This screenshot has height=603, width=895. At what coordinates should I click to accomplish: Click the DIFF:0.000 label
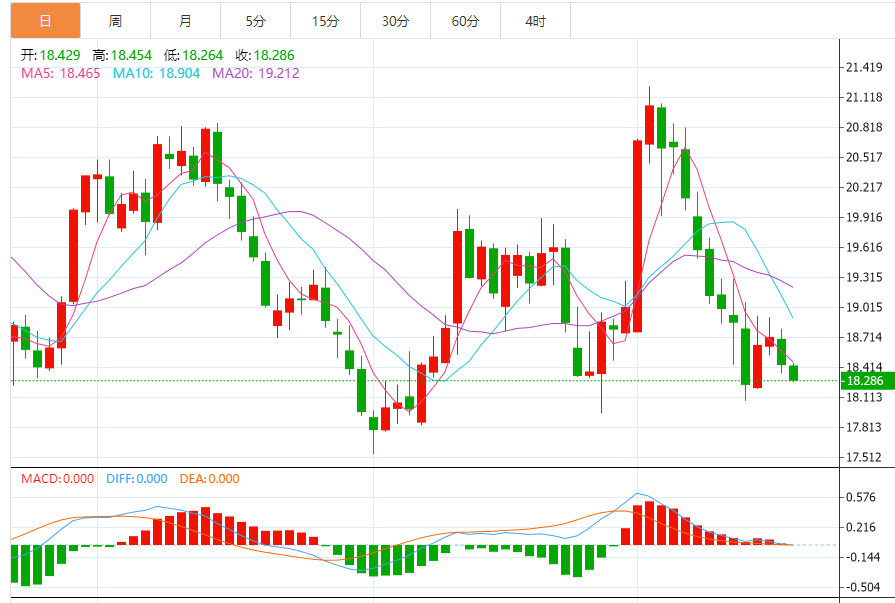pyautogui.click(x=137, y=479)
